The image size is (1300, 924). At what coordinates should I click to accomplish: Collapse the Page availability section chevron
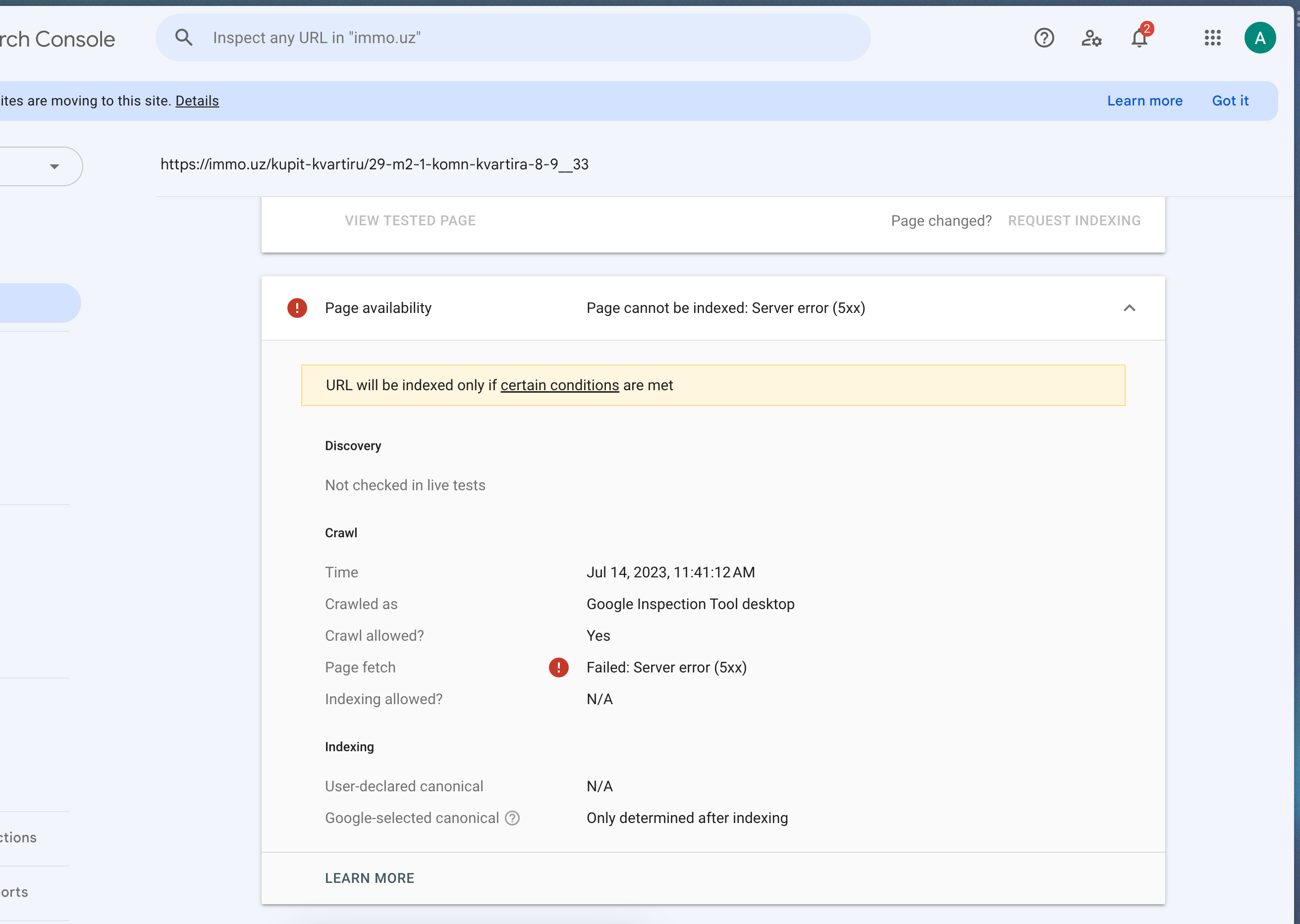pyautogui.click(x=1129, y=308)
